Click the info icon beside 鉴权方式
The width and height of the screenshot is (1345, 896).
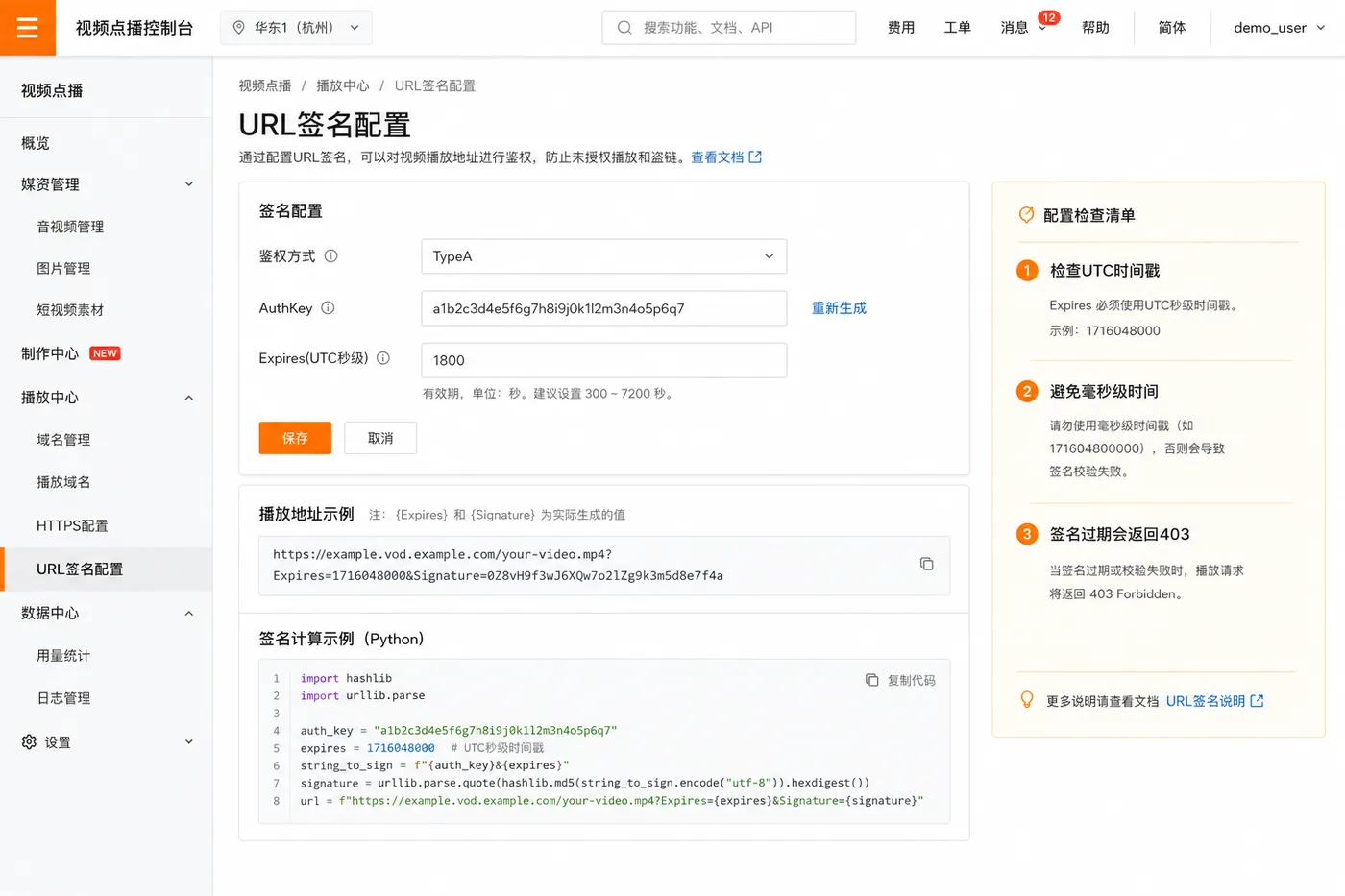(330, 256)
